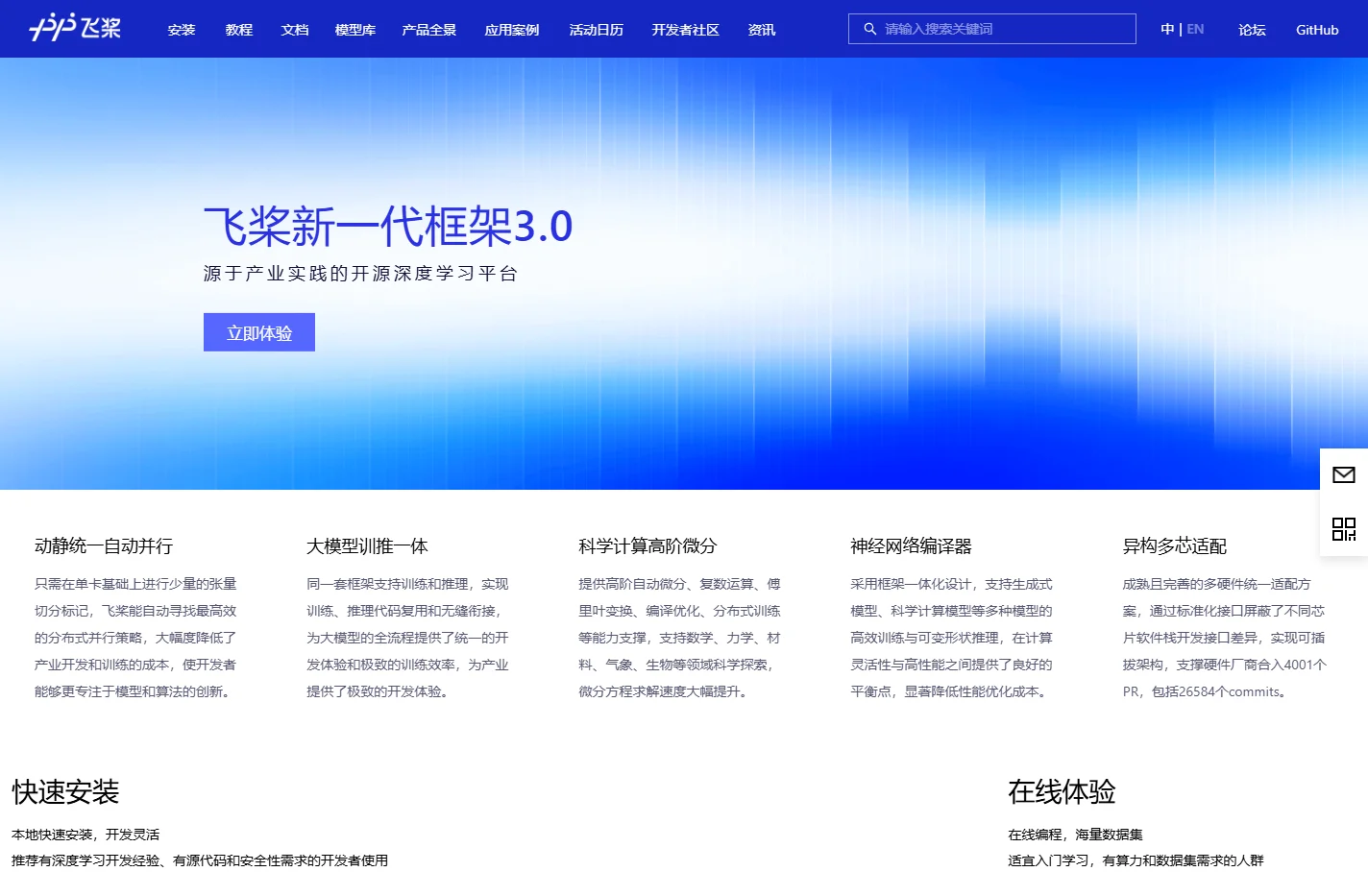Screen dimensions: 1368x896
Task: Click the 快速安装 section title
Action: click(x=65, y=792)
